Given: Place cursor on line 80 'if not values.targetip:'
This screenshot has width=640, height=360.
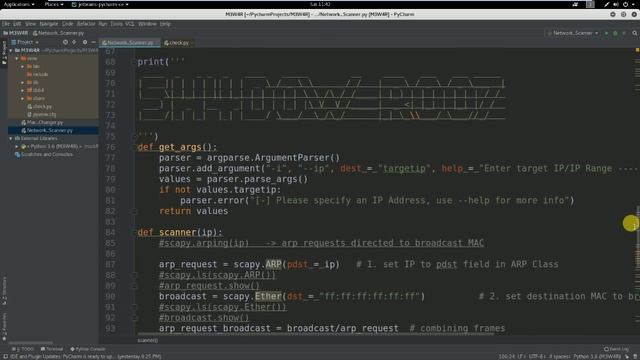Looking at the screenshot, I should 220,190.
